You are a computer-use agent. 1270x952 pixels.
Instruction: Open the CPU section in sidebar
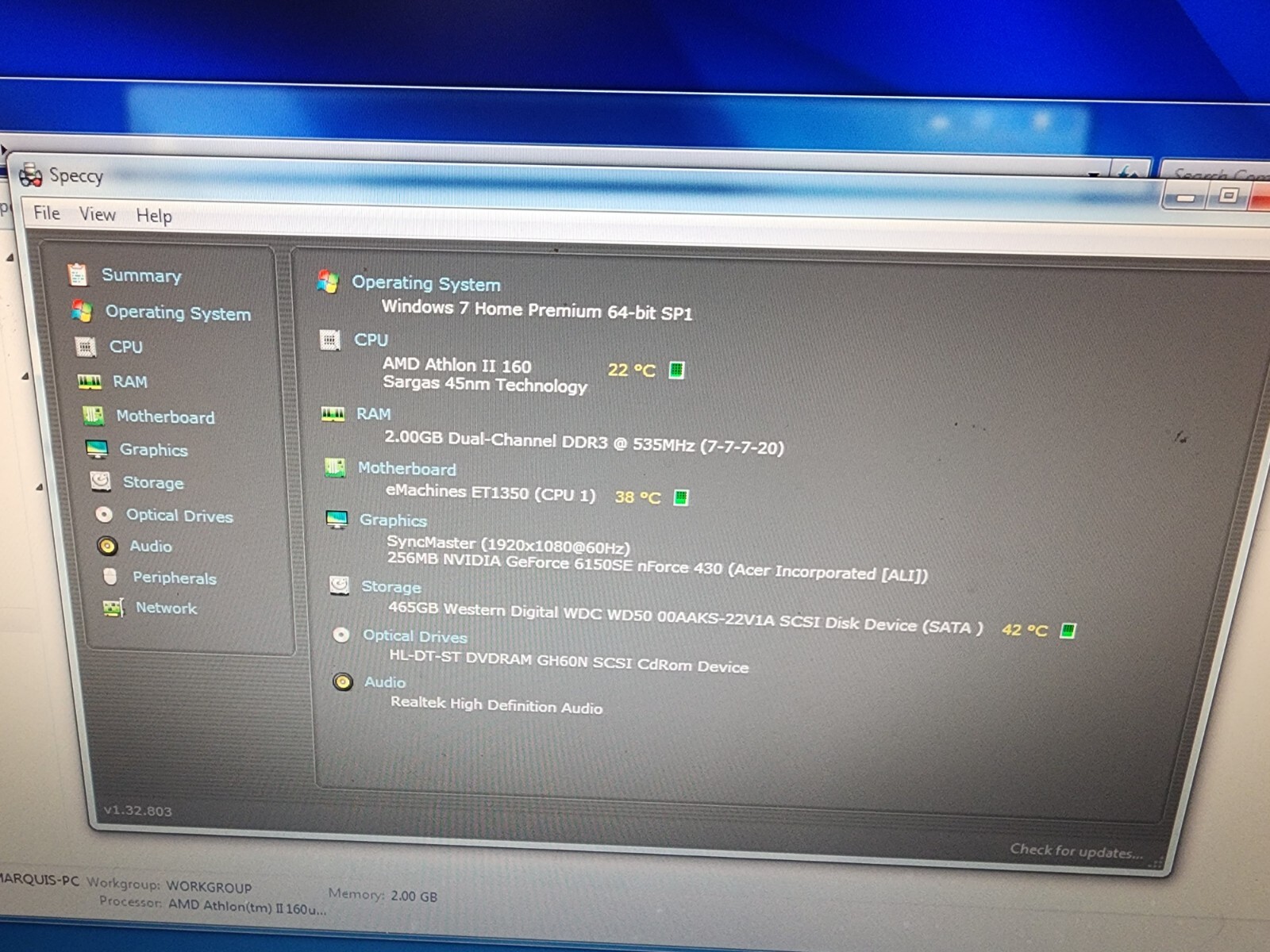126,347
